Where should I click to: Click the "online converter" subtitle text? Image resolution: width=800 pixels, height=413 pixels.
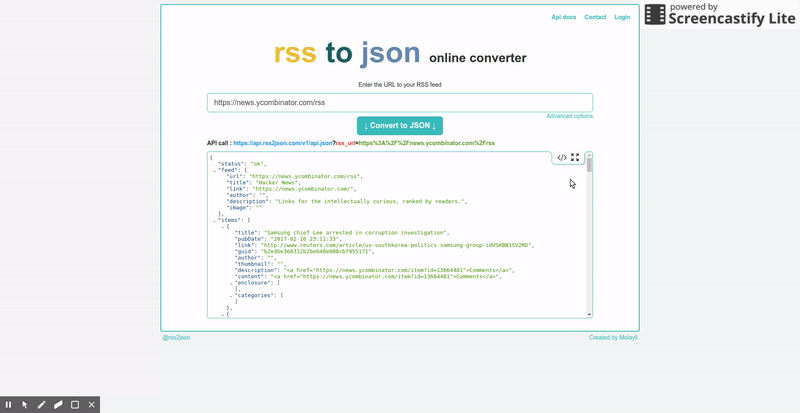[x=478, y=58]
